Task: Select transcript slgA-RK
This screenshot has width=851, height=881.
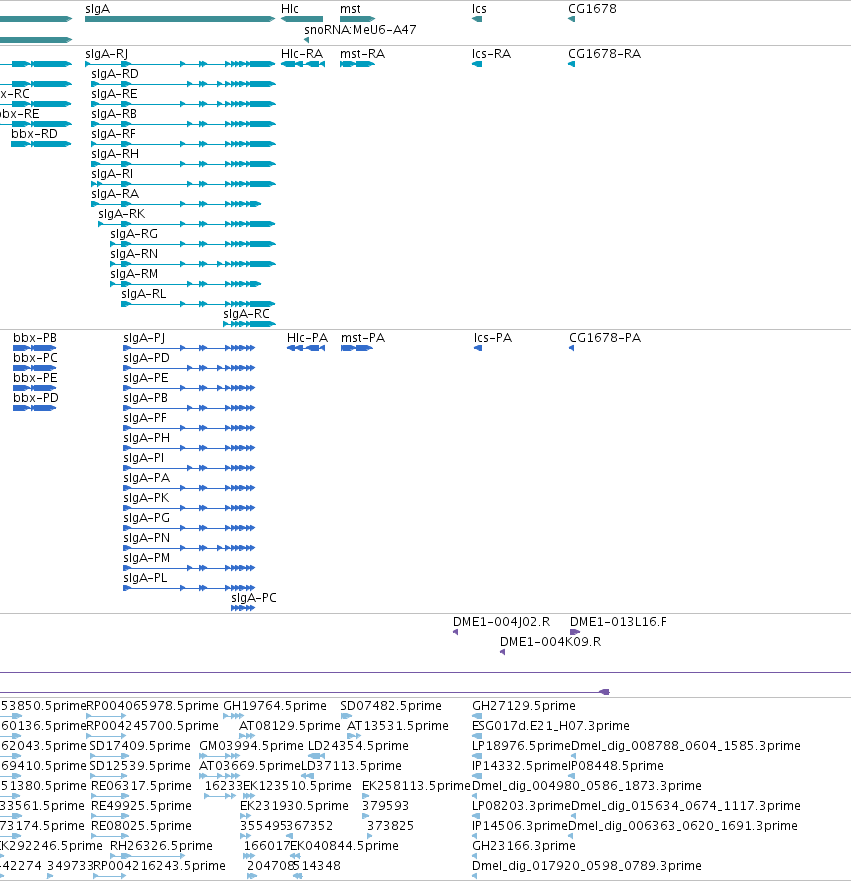Action: [x=186, y=224]
